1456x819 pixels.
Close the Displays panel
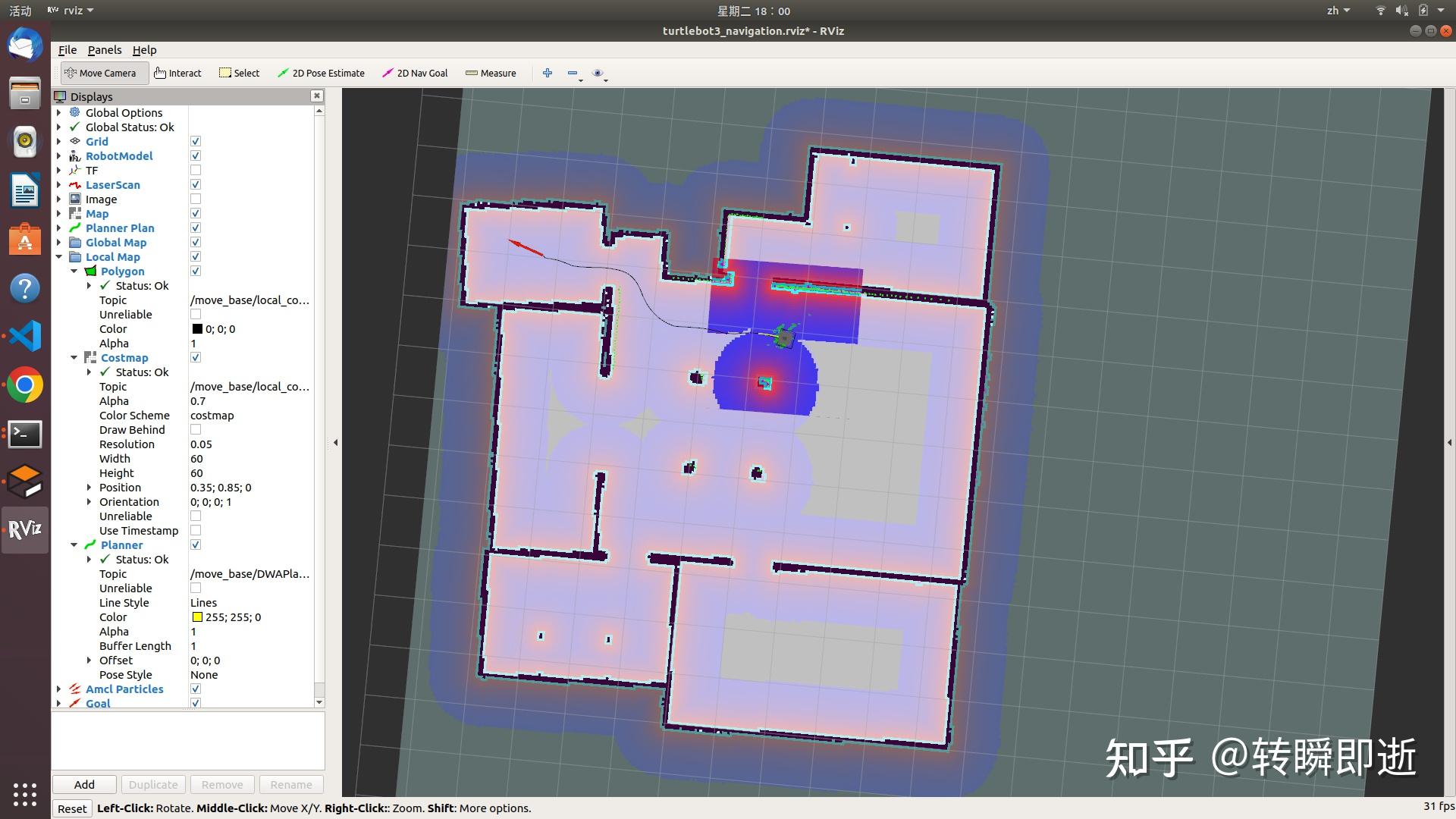[317, 96]
